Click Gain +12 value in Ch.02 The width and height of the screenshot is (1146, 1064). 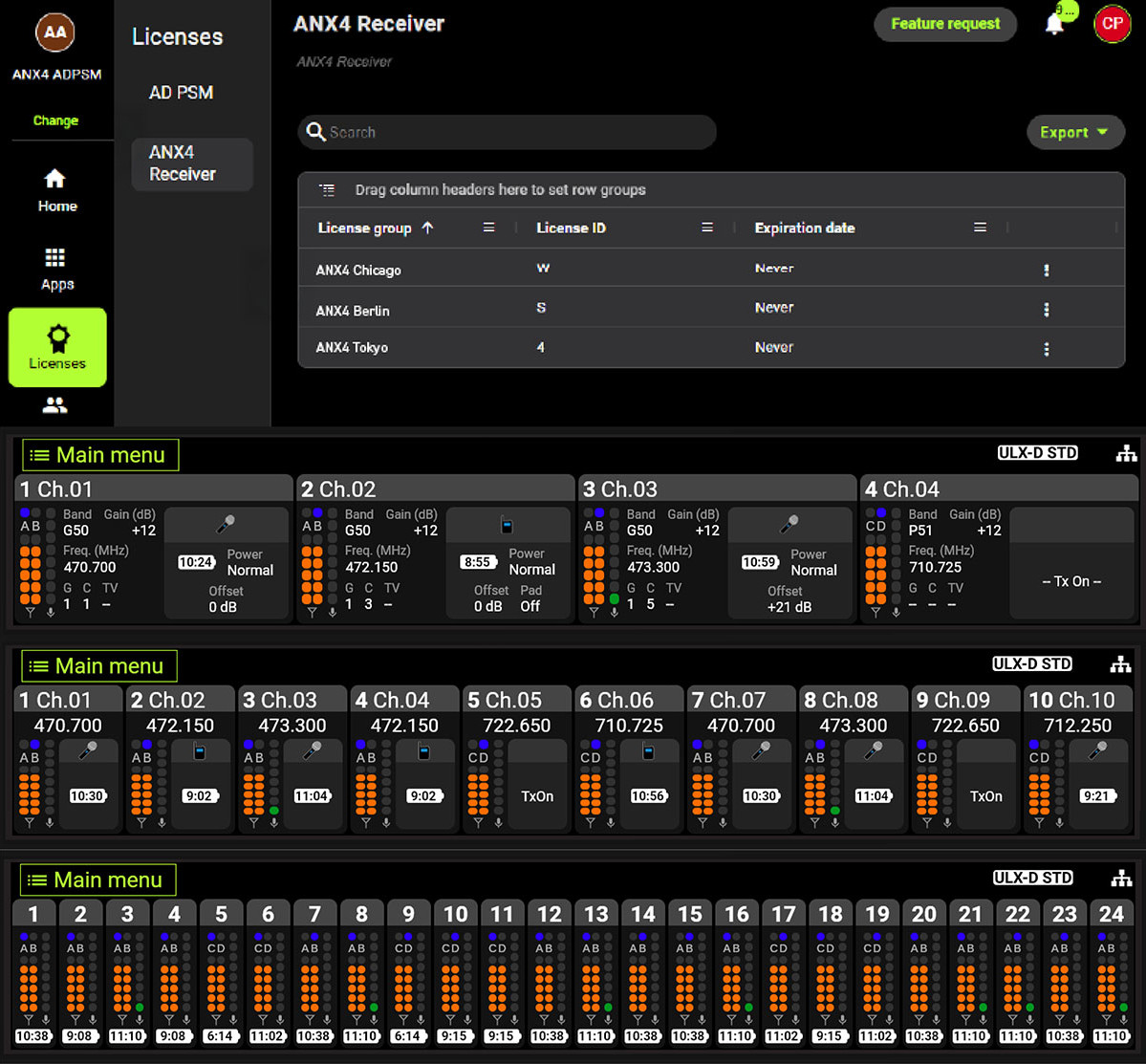click(425, 531)
